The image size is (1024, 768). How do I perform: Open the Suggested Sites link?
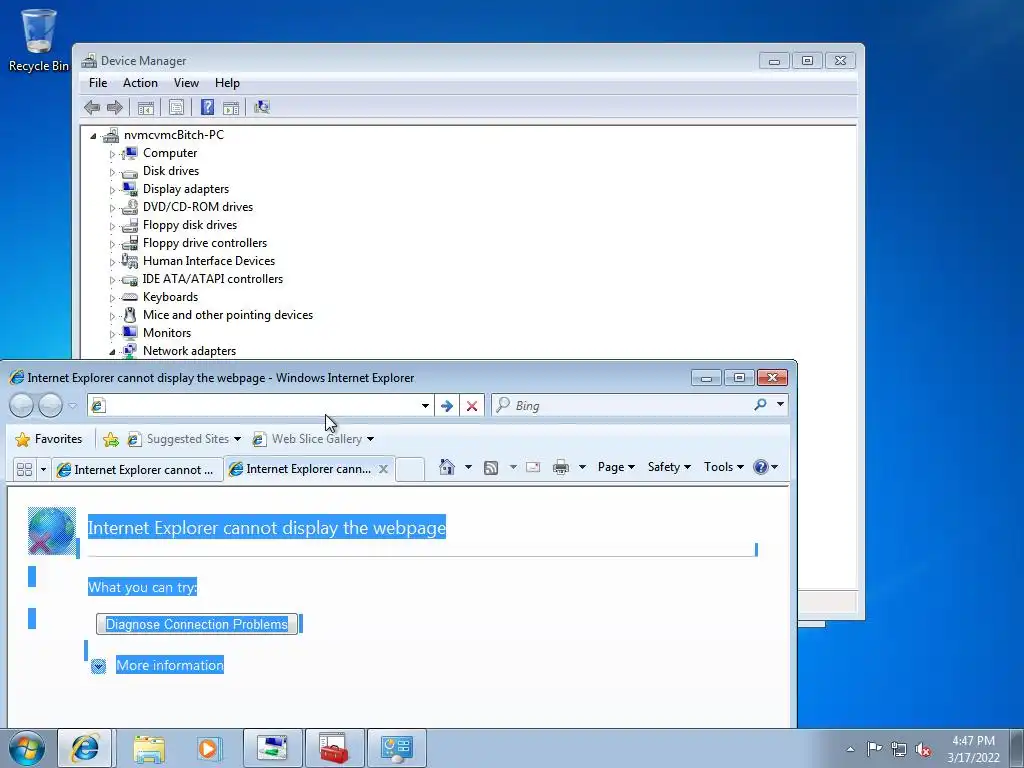(184, 439)
